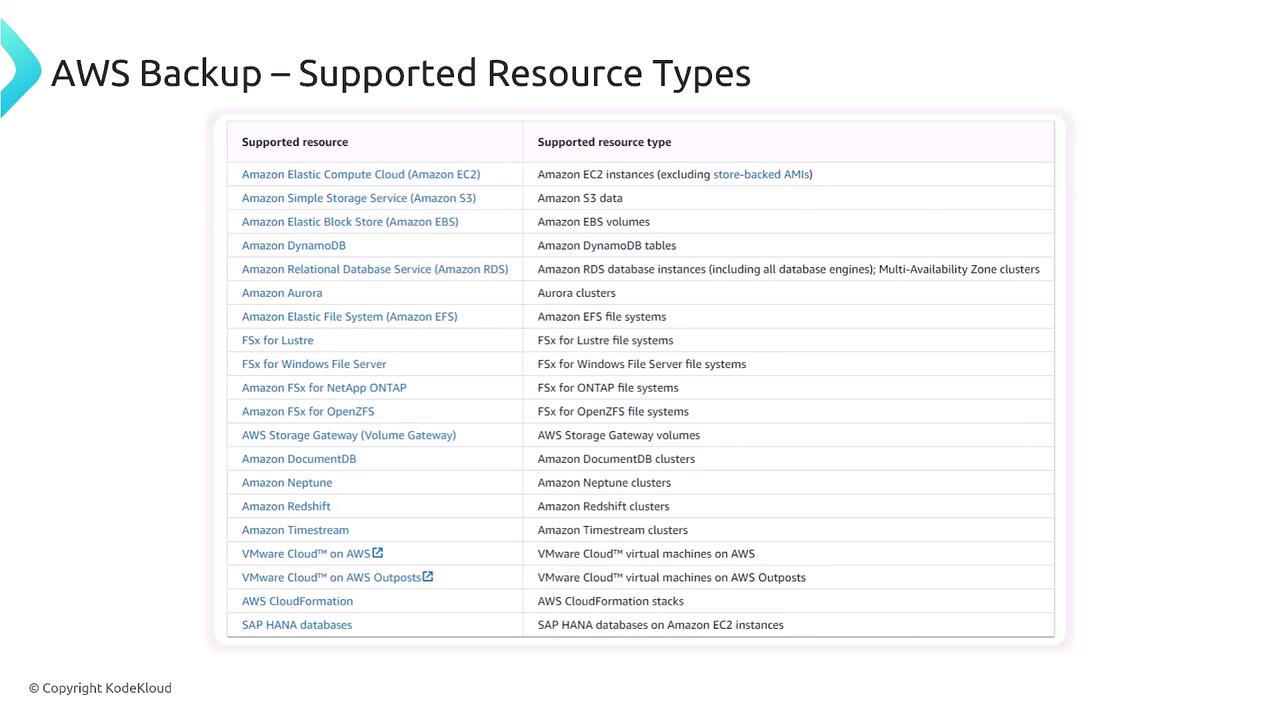Open FSx for Windows File Server link

313,364
